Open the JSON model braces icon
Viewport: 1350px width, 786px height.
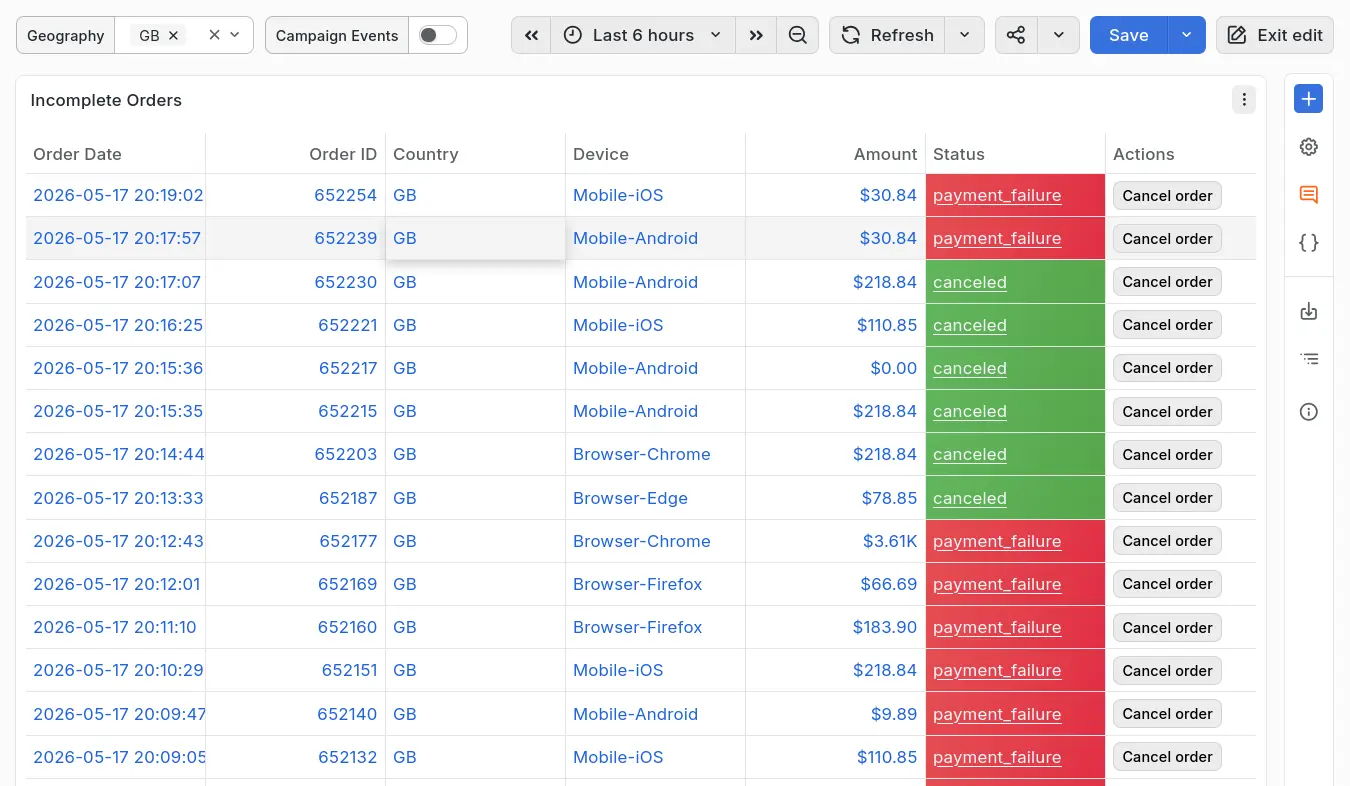point(1309,243)
